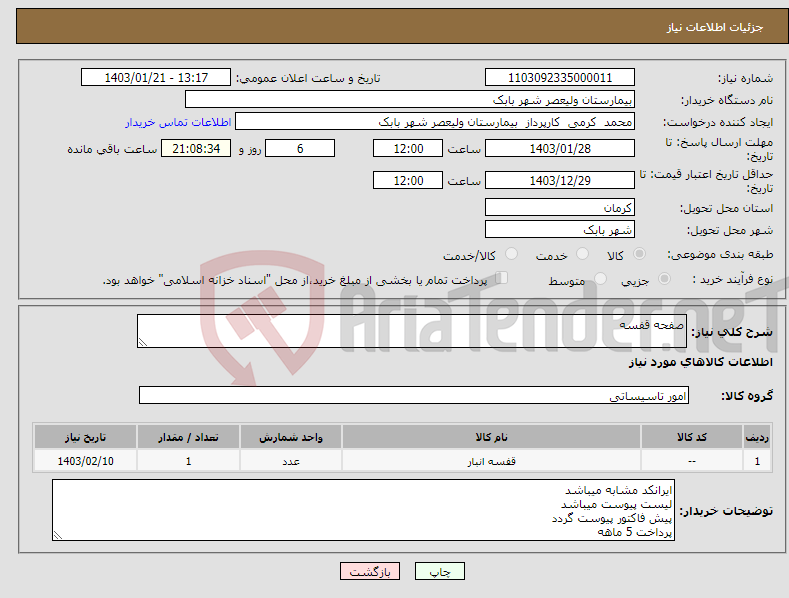Click the general description textarea صفحه قفسه
The image size is (789, 598).
pos(412,331)
